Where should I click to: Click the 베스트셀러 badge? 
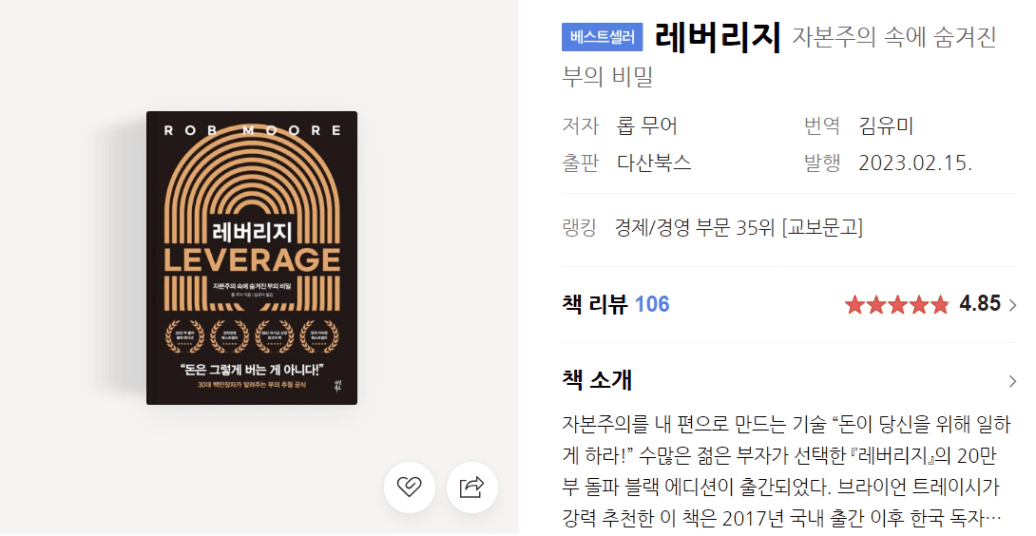[x=602, y=37]
